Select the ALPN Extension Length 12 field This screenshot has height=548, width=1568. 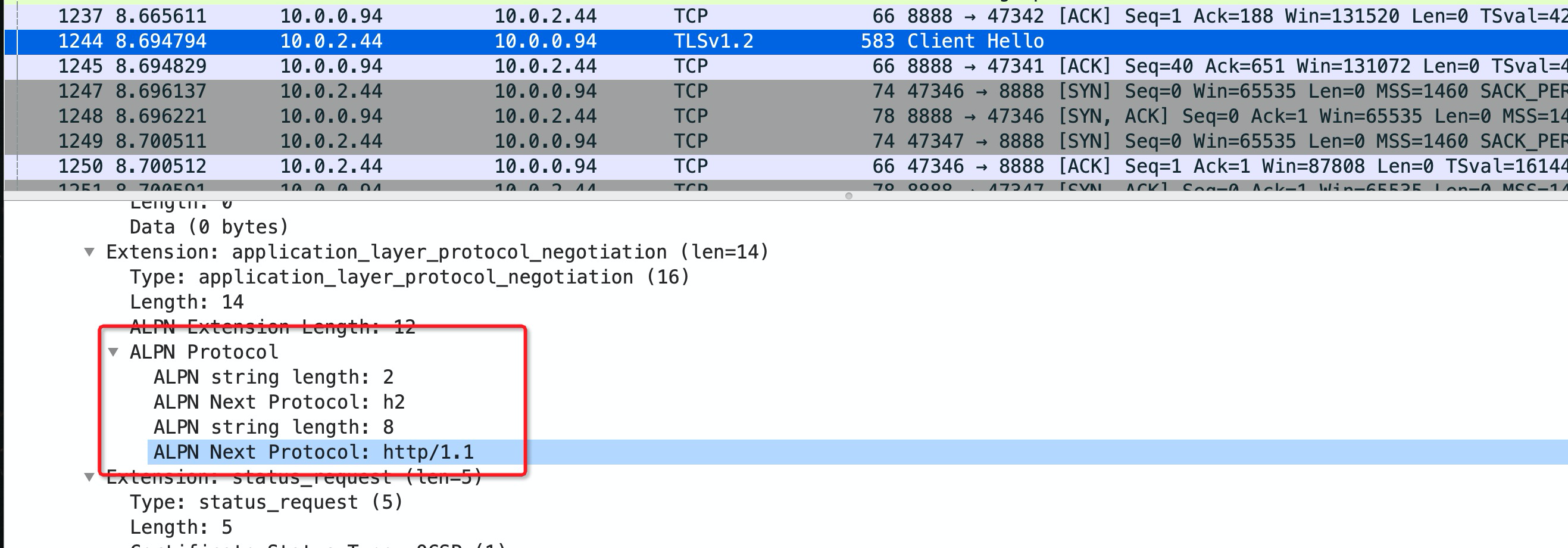271,326
